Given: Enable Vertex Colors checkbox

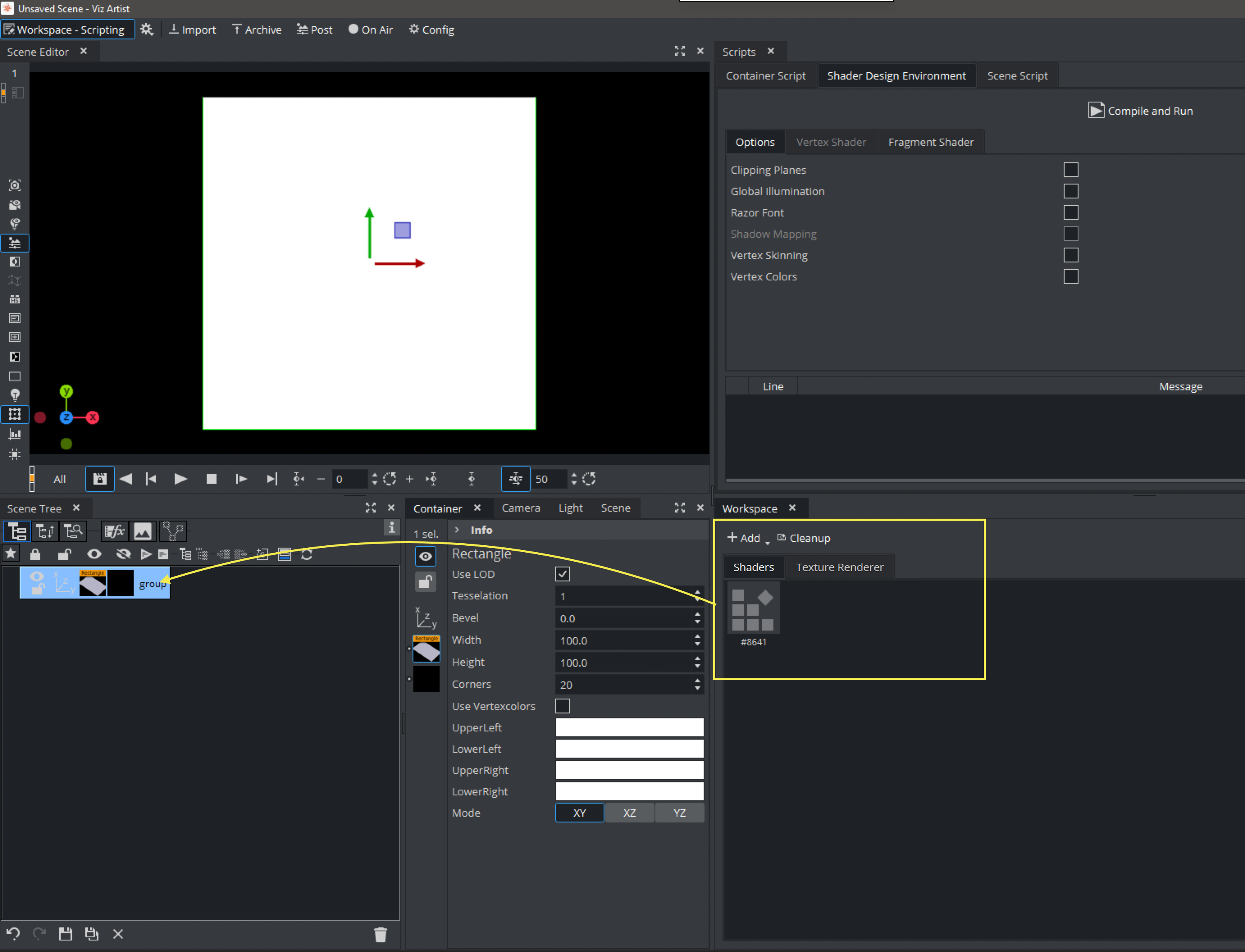Looking at the screenshot, I should tap(1071, 275).
